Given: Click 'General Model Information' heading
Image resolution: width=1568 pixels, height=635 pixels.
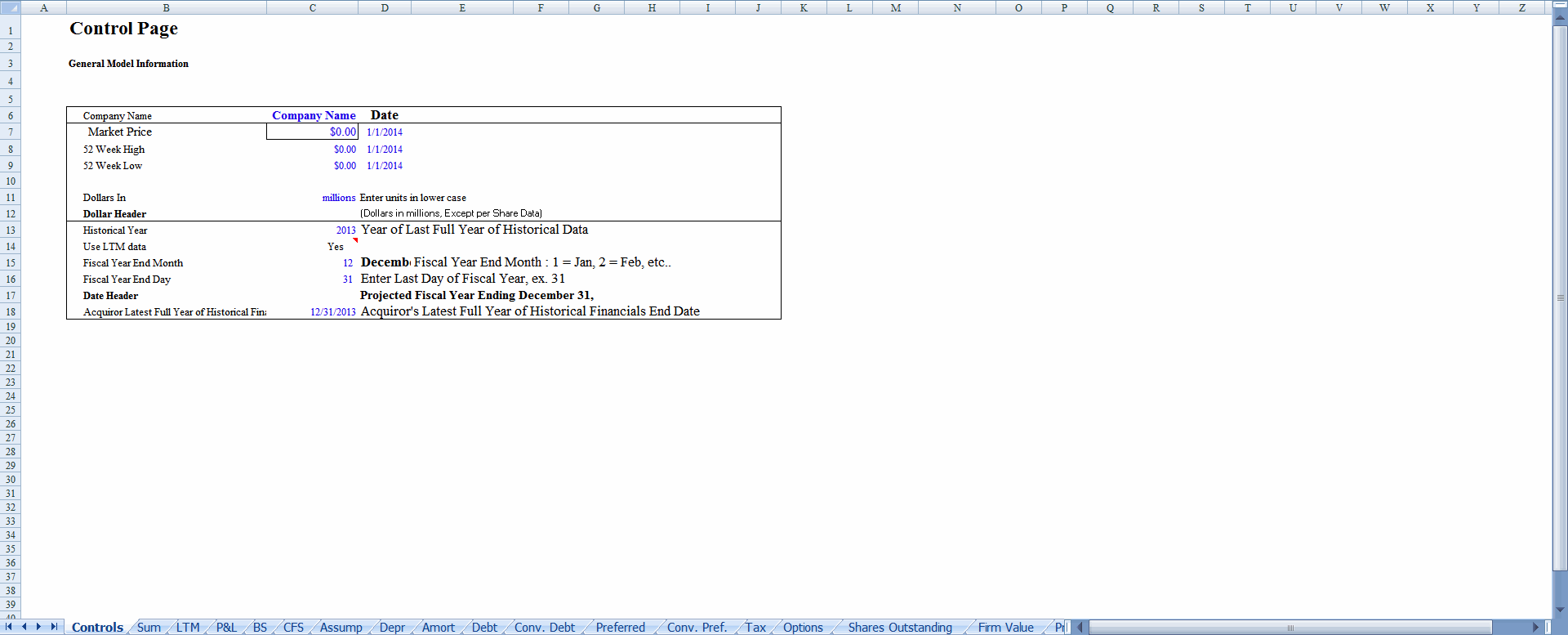Looking at the screenshot, I should [x=128, y=64].
